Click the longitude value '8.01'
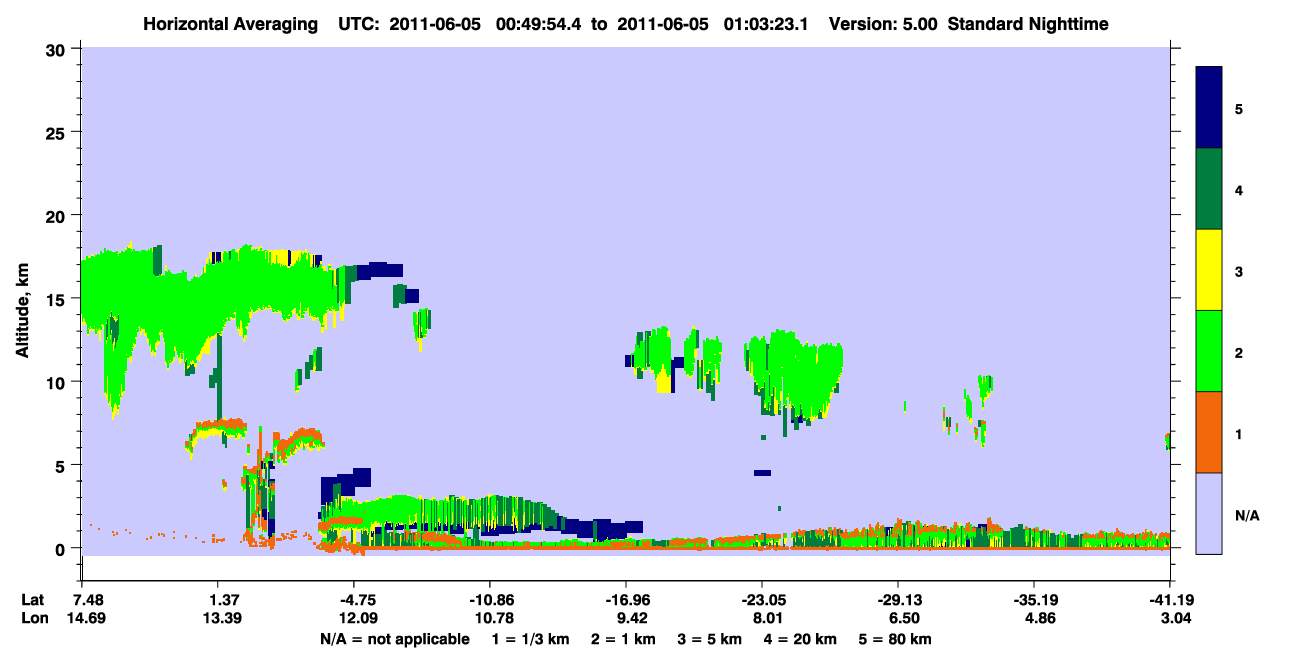The width and height of the screenshot is (1300, 667). point(766,618)
